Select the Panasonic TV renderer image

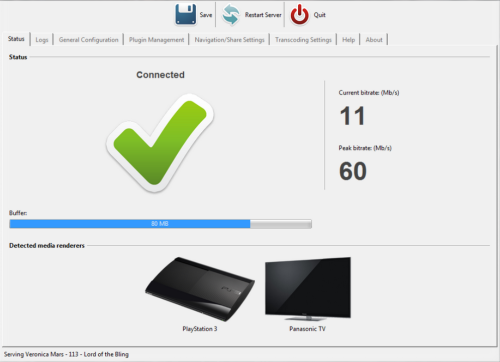click(x=308, y=289)
